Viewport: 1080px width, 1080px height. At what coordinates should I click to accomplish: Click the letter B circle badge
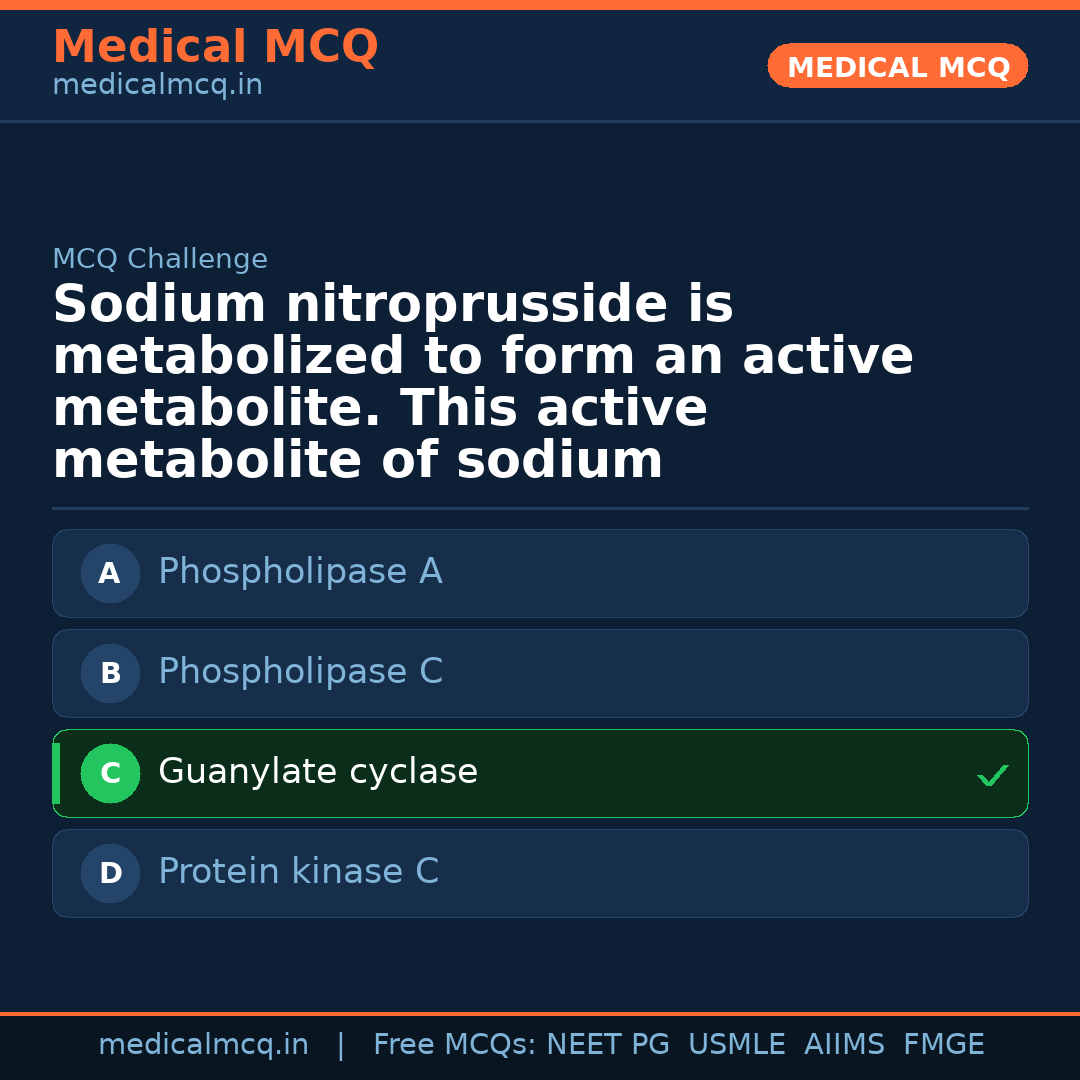[x=110, y=674]
